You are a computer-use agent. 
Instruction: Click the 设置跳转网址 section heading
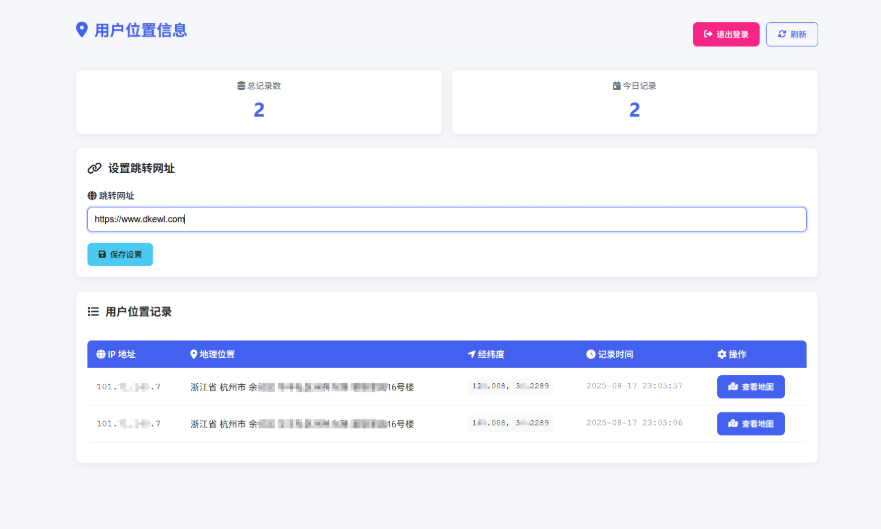[x=142, y=168]
